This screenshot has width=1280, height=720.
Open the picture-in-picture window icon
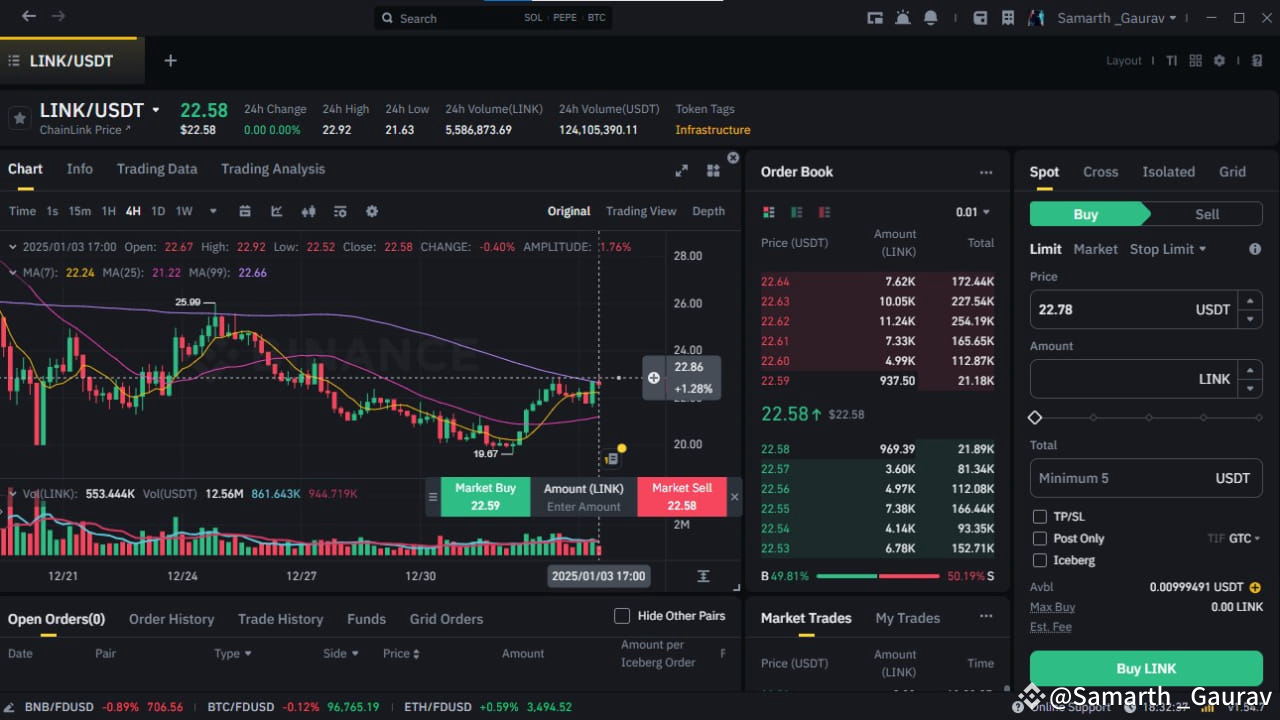[x=875, y=18]
